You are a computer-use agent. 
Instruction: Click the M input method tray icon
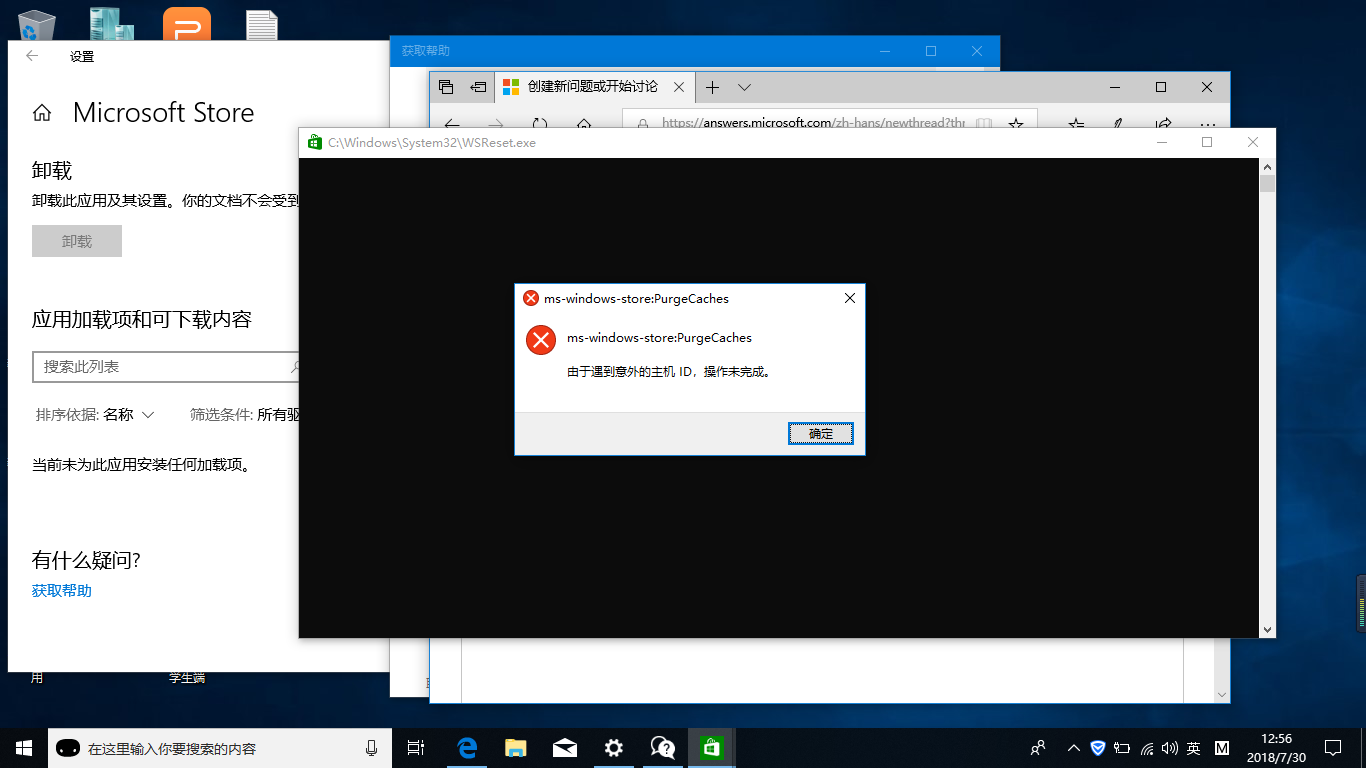coord(1221,747)
